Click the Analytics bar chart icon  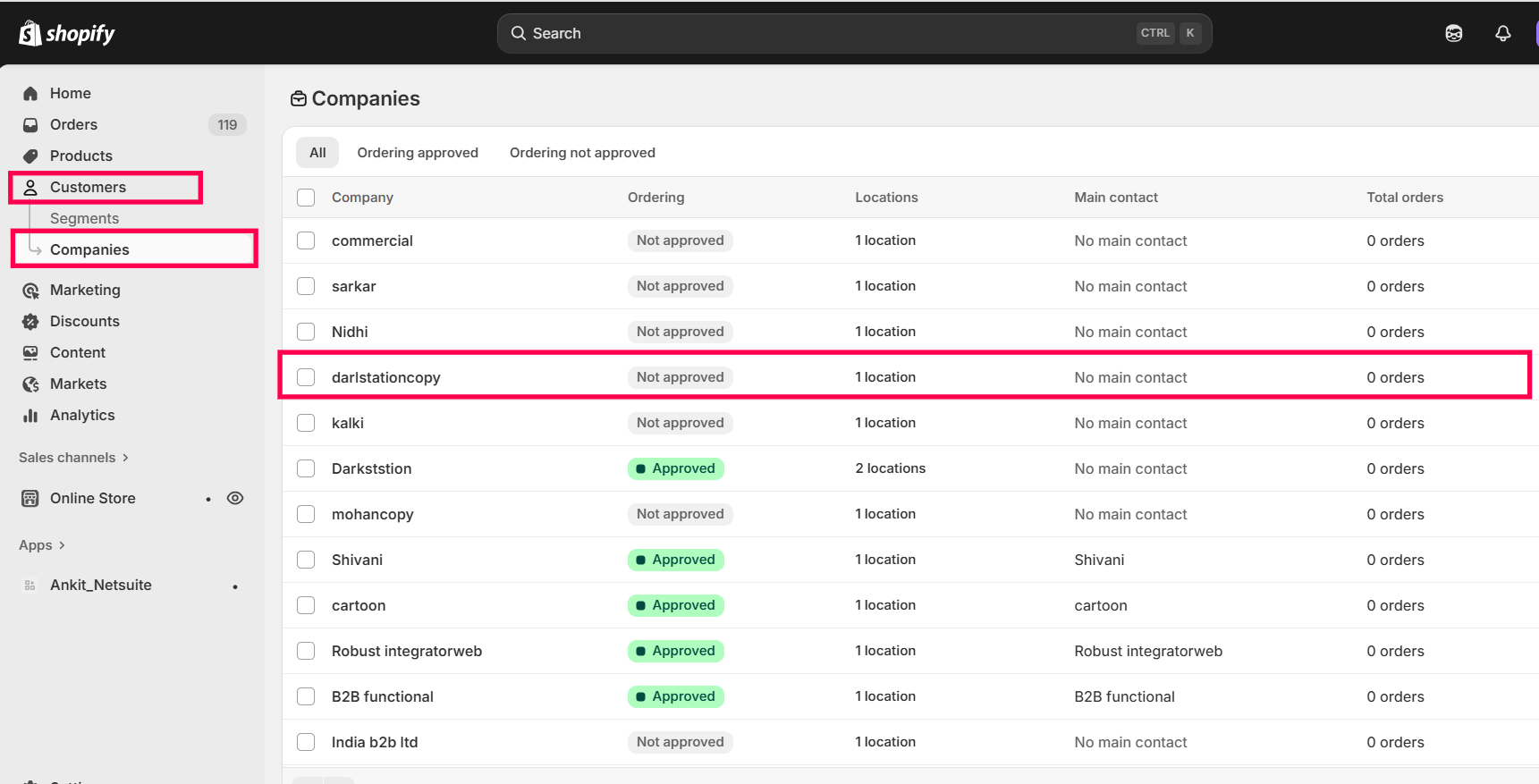pyautogui.click(x=30, y=415)
